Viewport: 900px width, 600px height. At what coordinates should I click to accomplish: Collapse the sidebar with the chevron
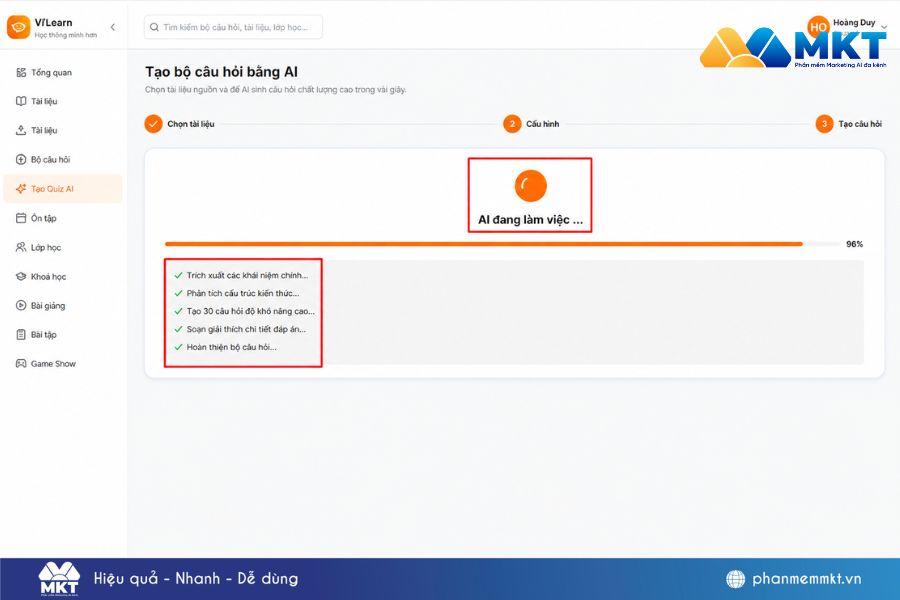click(x=112, y=27)
